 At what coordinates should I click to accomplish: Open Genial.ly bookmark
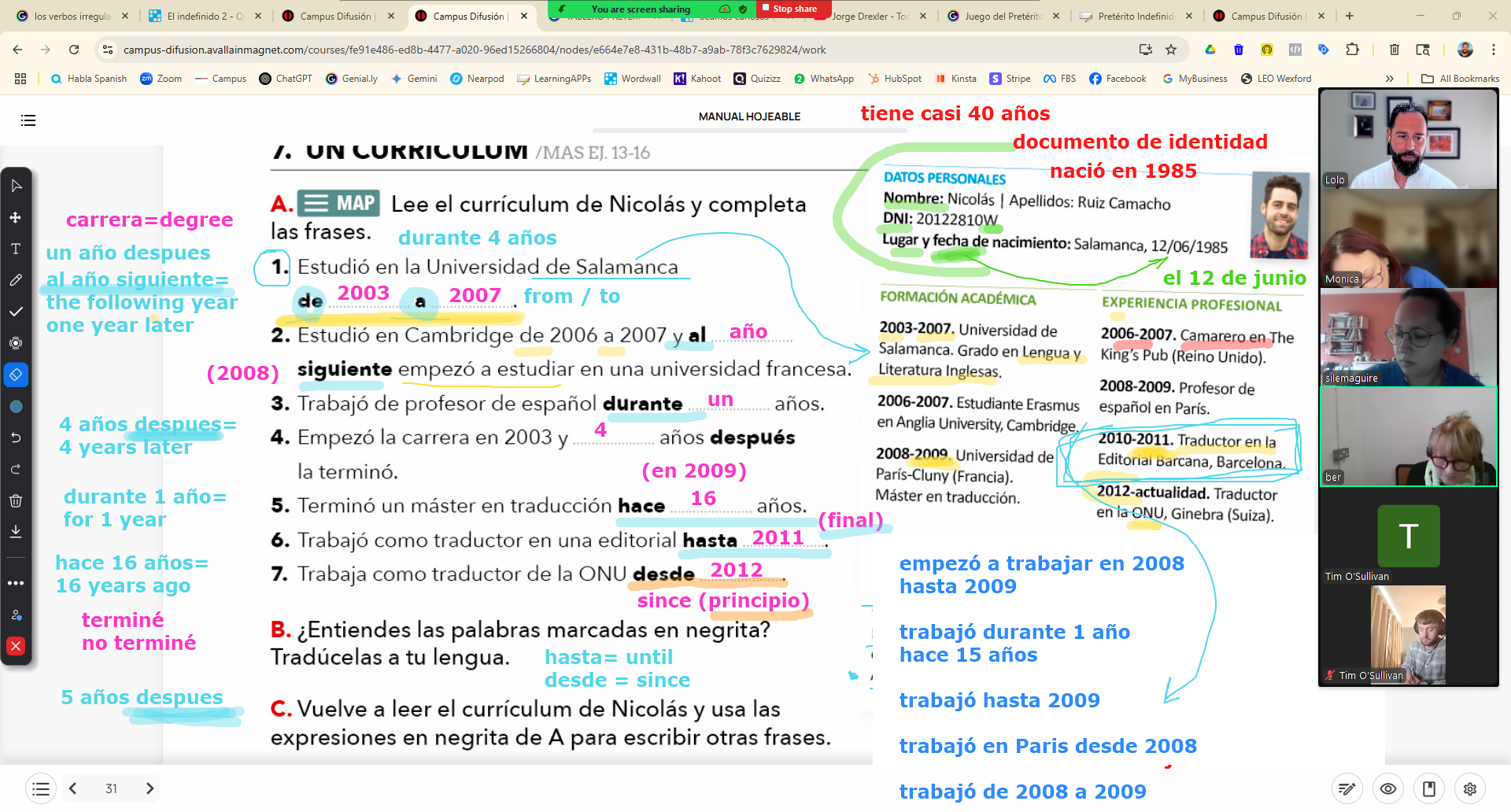click(352, 79)
